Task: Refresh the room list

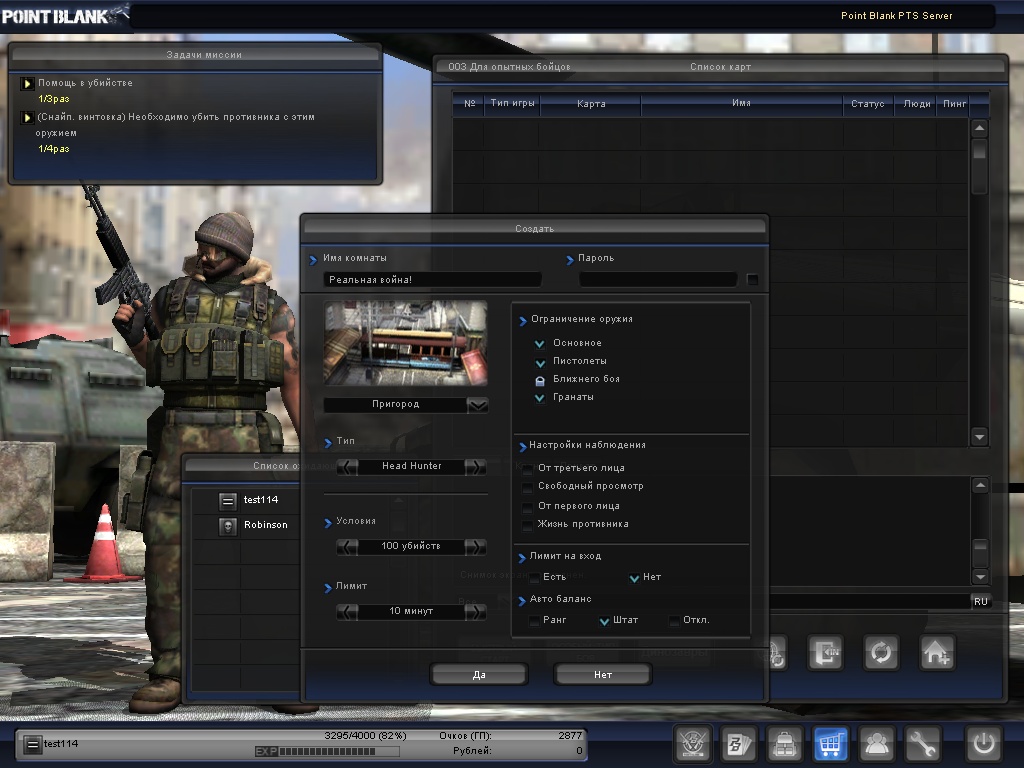Action: (x=881, y=653)
